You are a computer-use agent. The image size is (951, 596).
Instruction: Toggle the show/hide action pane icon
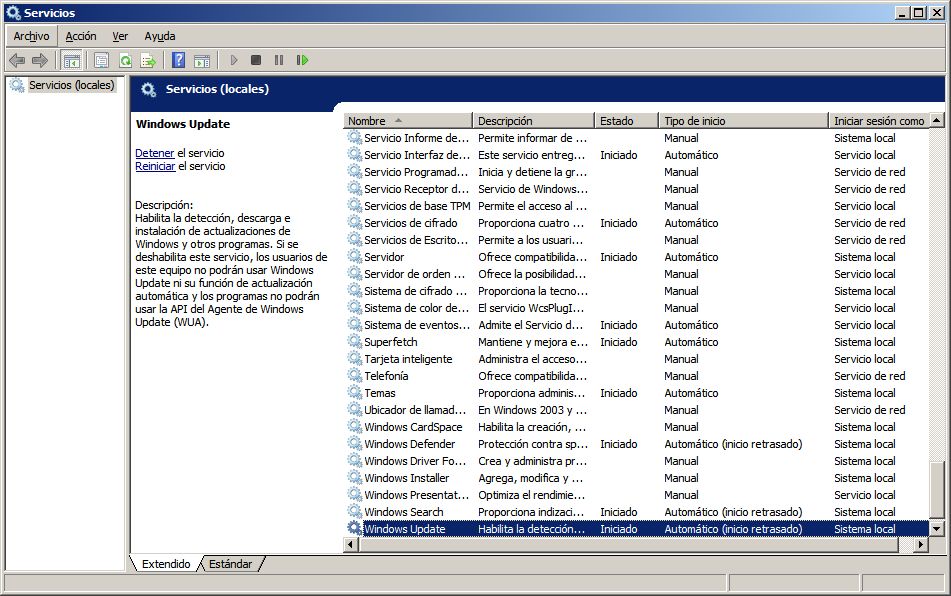click(202, 60)
